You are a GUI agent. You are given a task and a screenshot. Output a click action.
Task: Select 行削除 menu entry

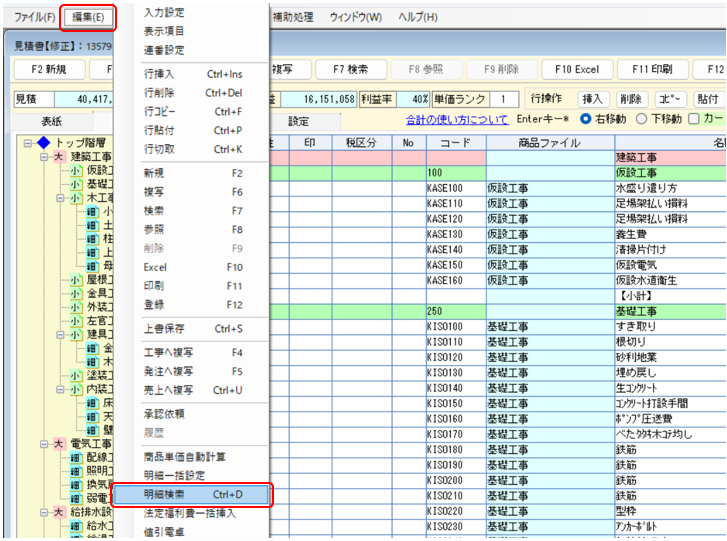[x=193, y=93]
